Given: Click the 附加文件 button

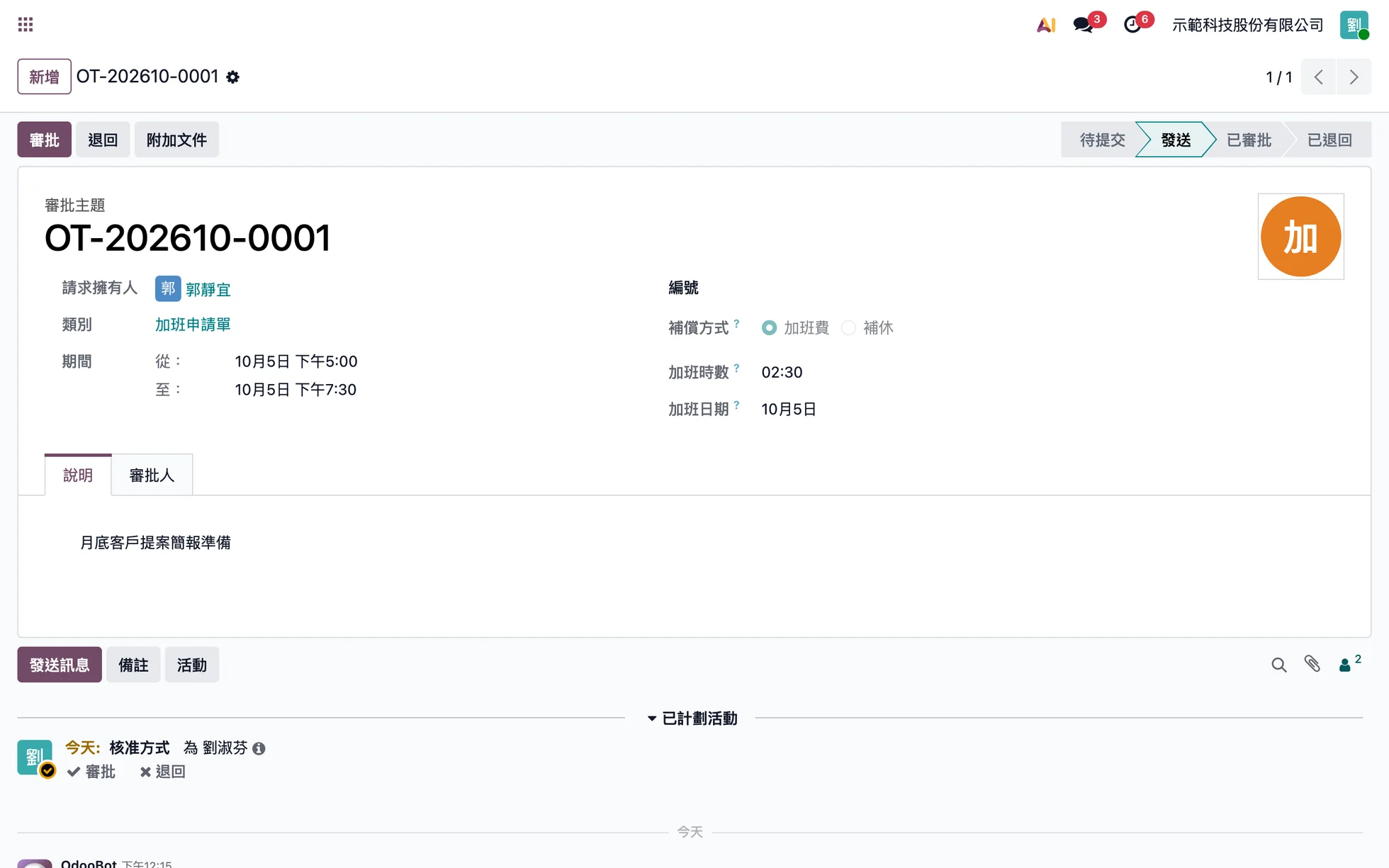Looking at the screenshot, I should pos(176,140).
